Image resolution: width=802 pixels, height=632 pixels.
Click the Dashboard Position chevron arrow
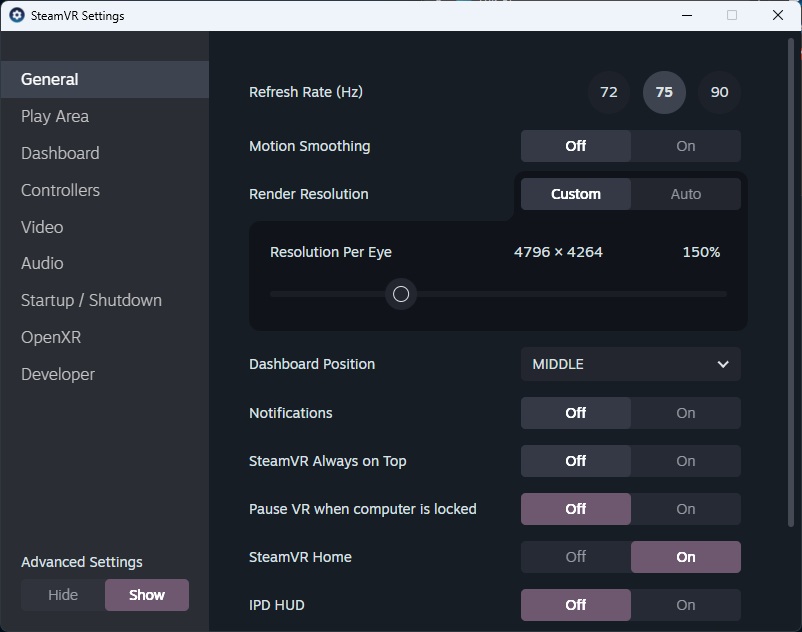723,364
